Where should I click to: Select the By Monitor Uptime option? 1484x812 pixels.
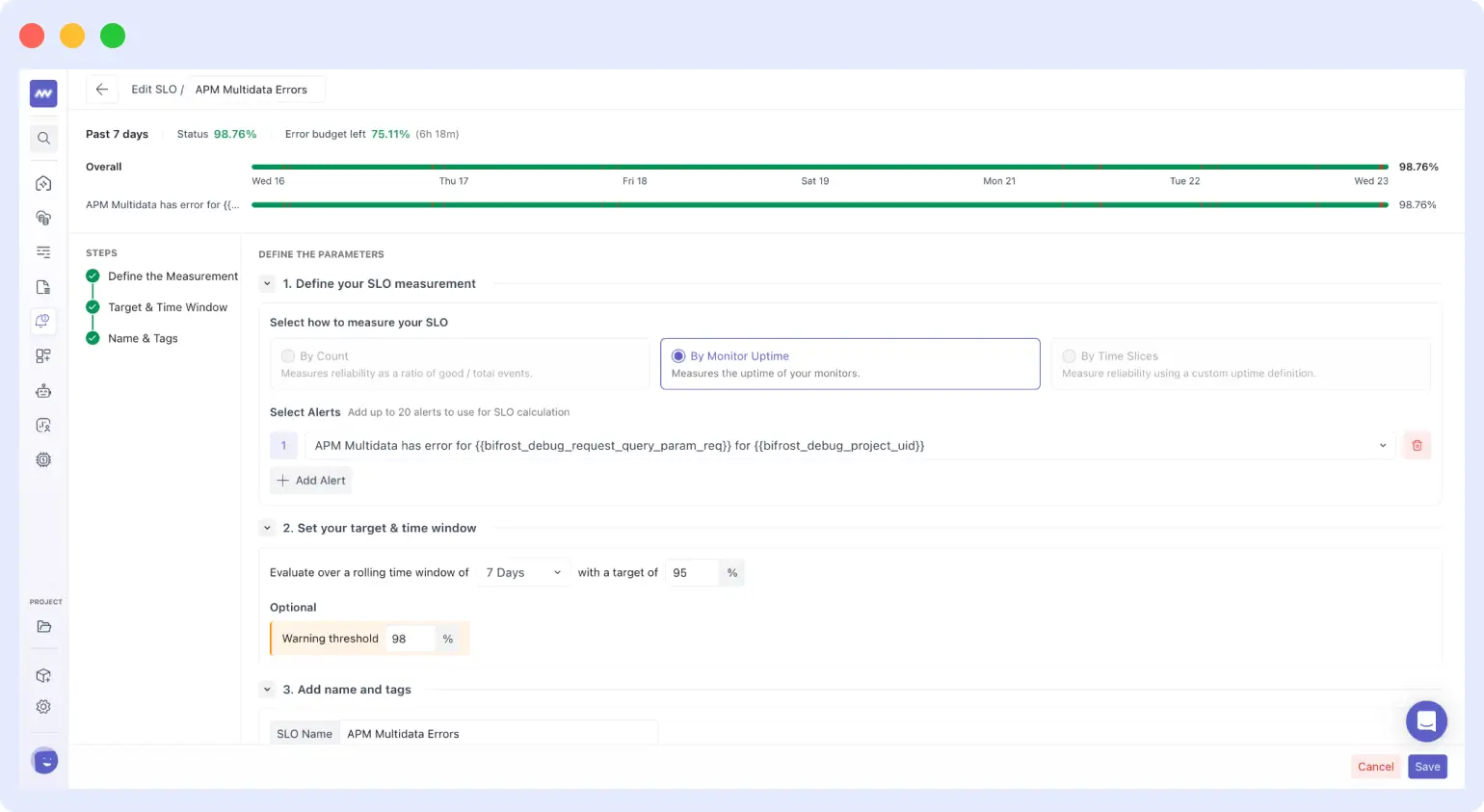click(850, 364)
